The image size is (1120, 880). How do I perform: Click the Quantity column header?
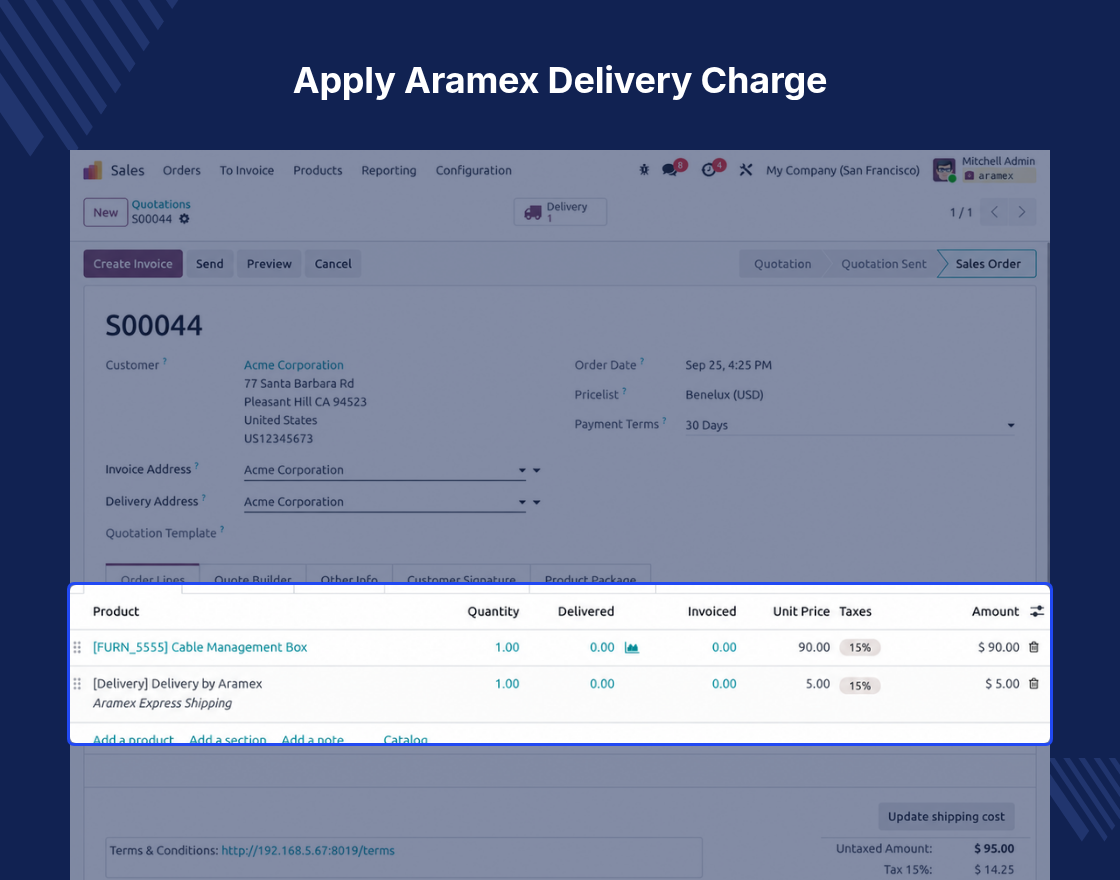click(x=493, y=611)
